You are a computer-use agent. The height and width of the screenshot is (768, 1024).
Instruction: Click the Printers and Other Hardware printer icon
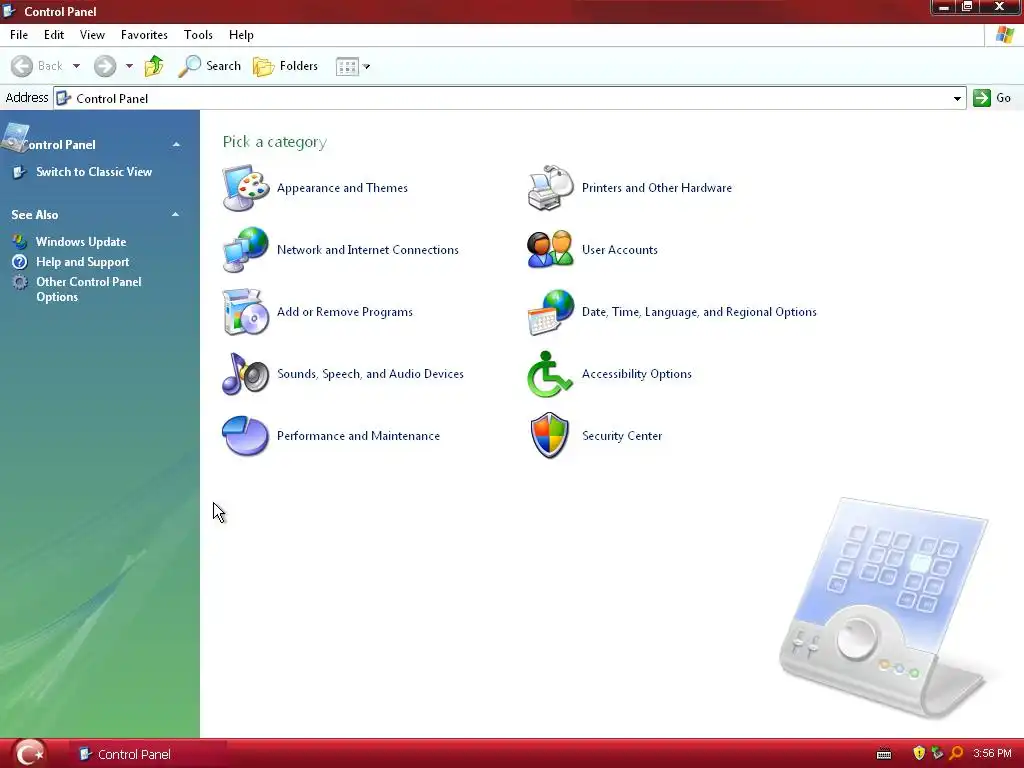point(551,188)
